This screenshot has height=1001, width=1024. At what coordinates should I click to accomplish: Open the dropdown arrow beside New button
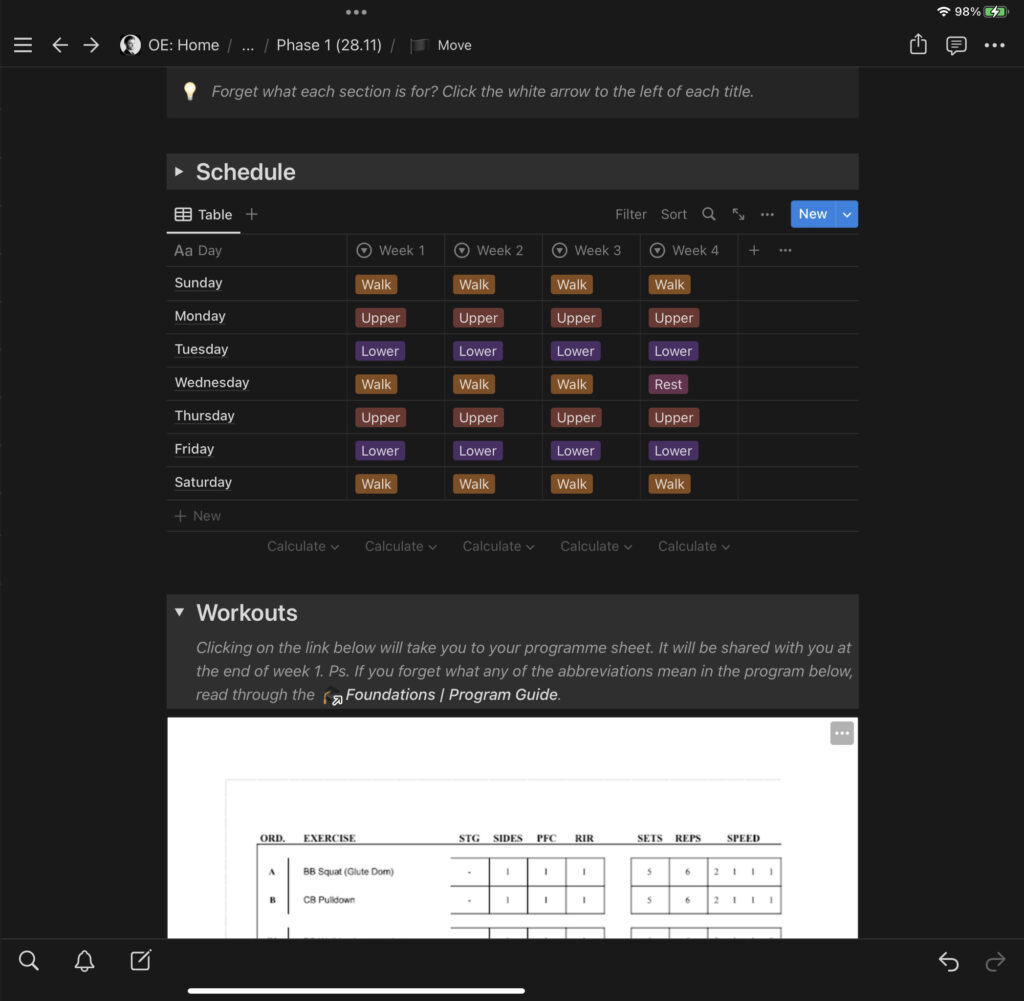coord(847,214)
